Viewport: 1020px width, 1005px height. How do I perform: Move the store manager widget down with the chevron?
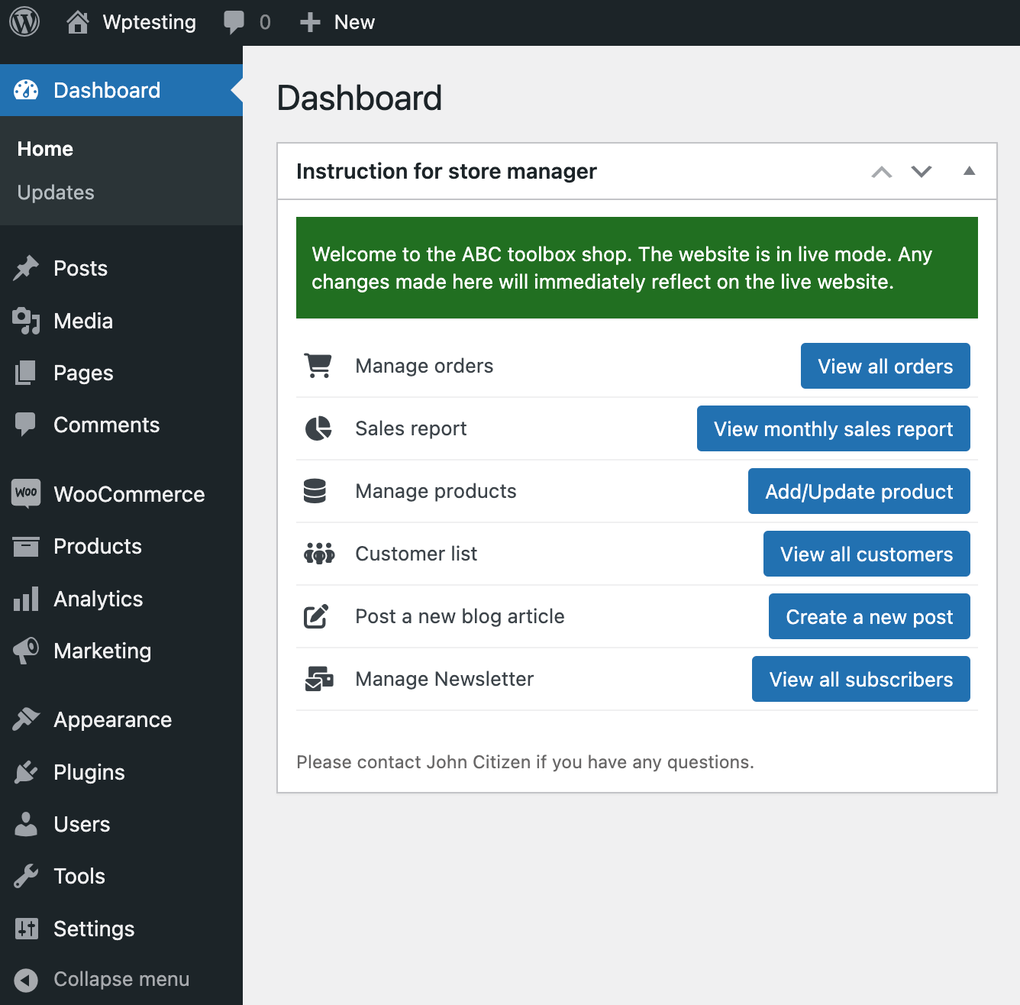click(x=921, y=171)
